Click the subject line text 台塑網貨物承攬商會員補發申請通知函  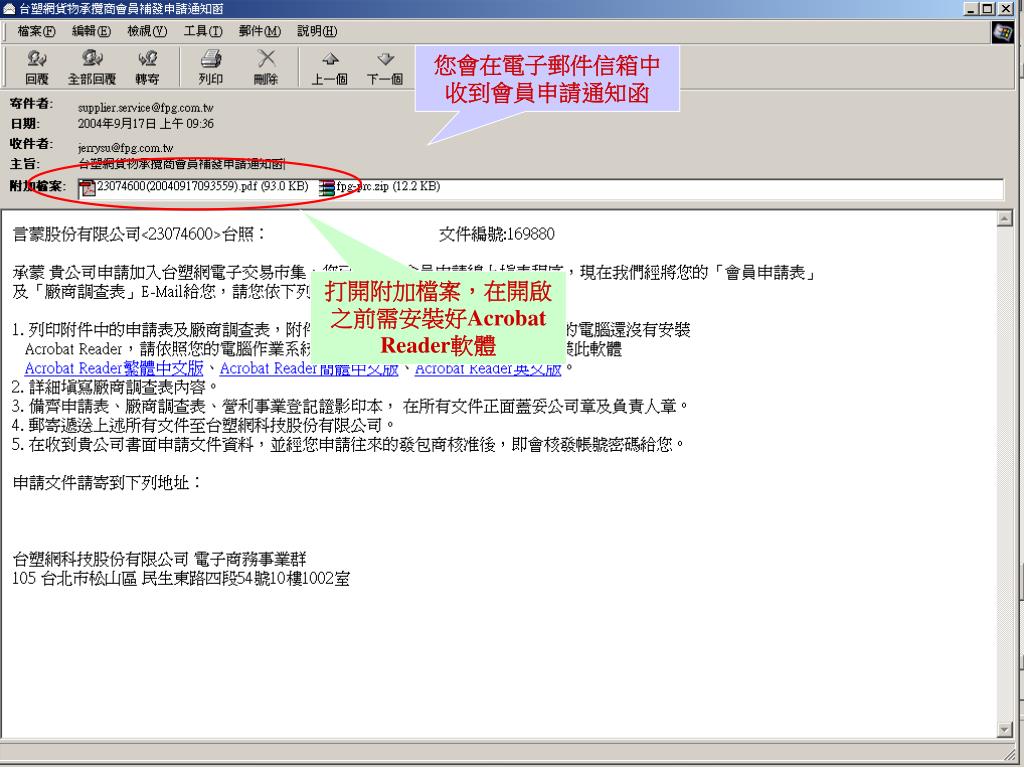pos(181,164)
